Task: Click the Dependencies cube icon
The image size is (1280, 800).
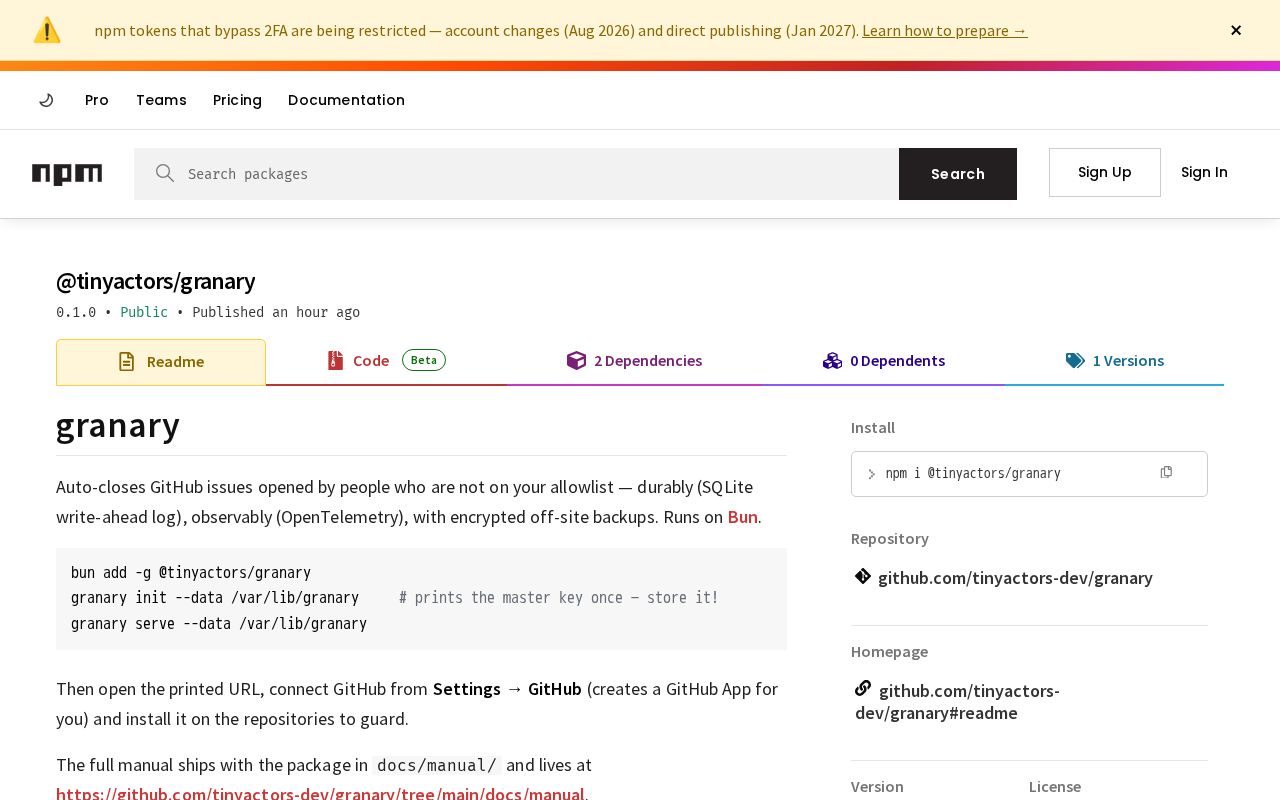Action: (576, 360)
